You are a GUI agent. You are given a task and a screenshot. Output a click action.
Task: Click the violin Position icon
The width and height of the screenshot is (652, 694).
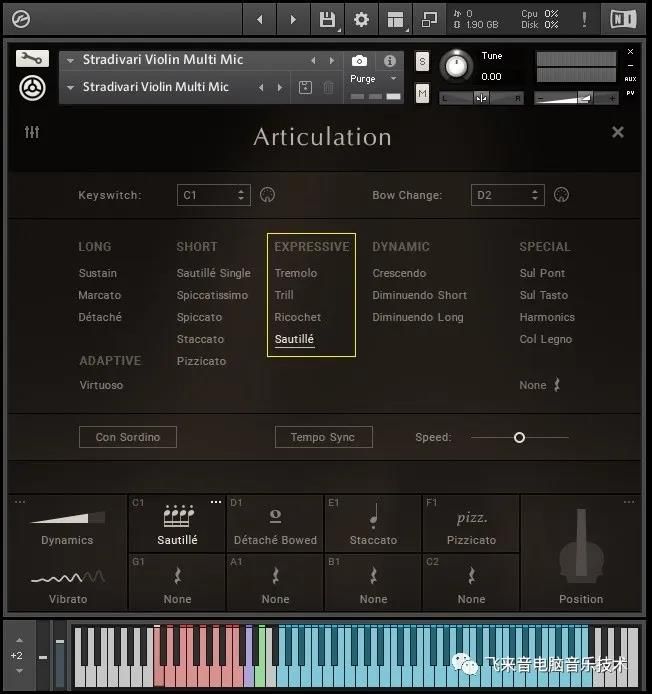coord(581,548)
